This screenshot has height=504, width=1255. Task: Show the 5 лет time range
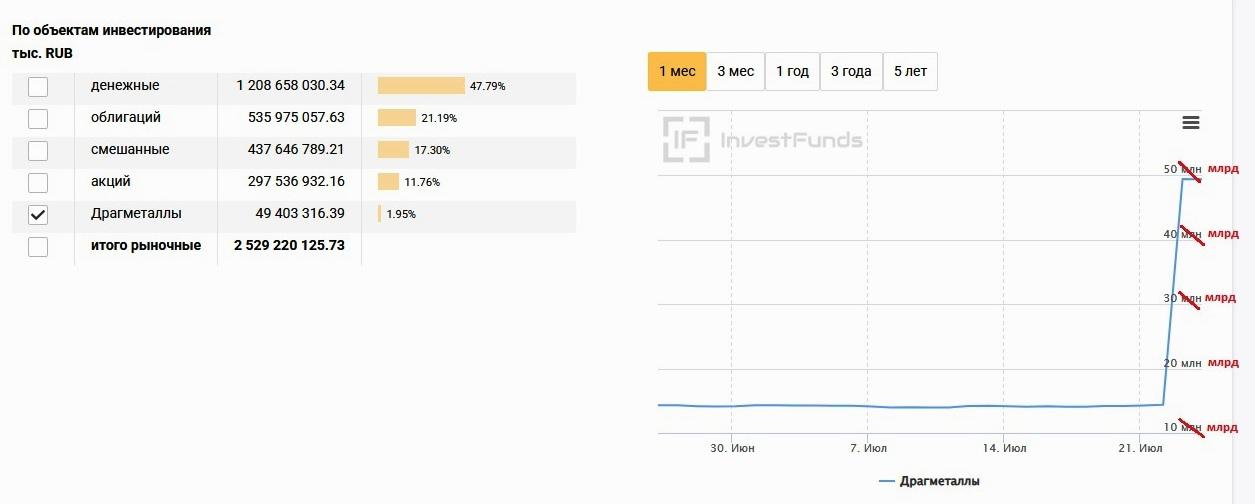(910, 71)
